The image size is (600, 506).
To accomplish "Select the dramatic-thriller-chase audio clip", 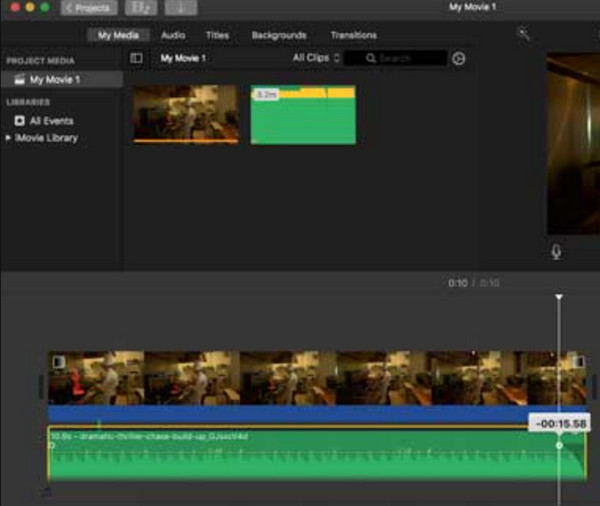I will pyautogui.click(x=317, y=452).
